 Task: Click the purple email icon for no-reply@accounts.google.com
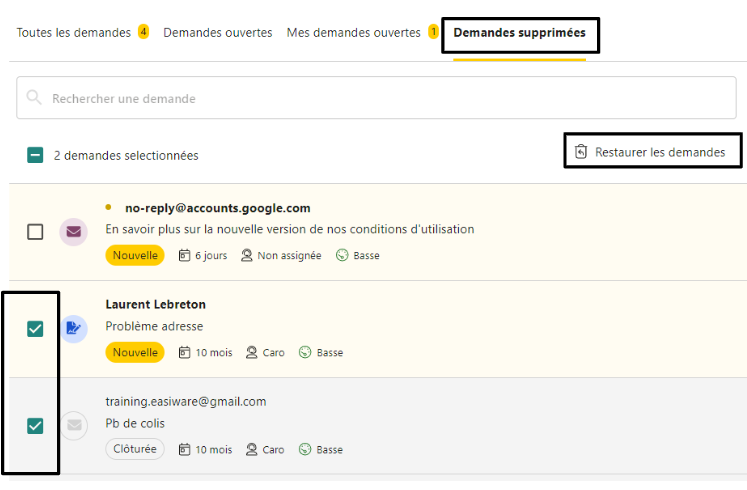(x=73, y=232)
